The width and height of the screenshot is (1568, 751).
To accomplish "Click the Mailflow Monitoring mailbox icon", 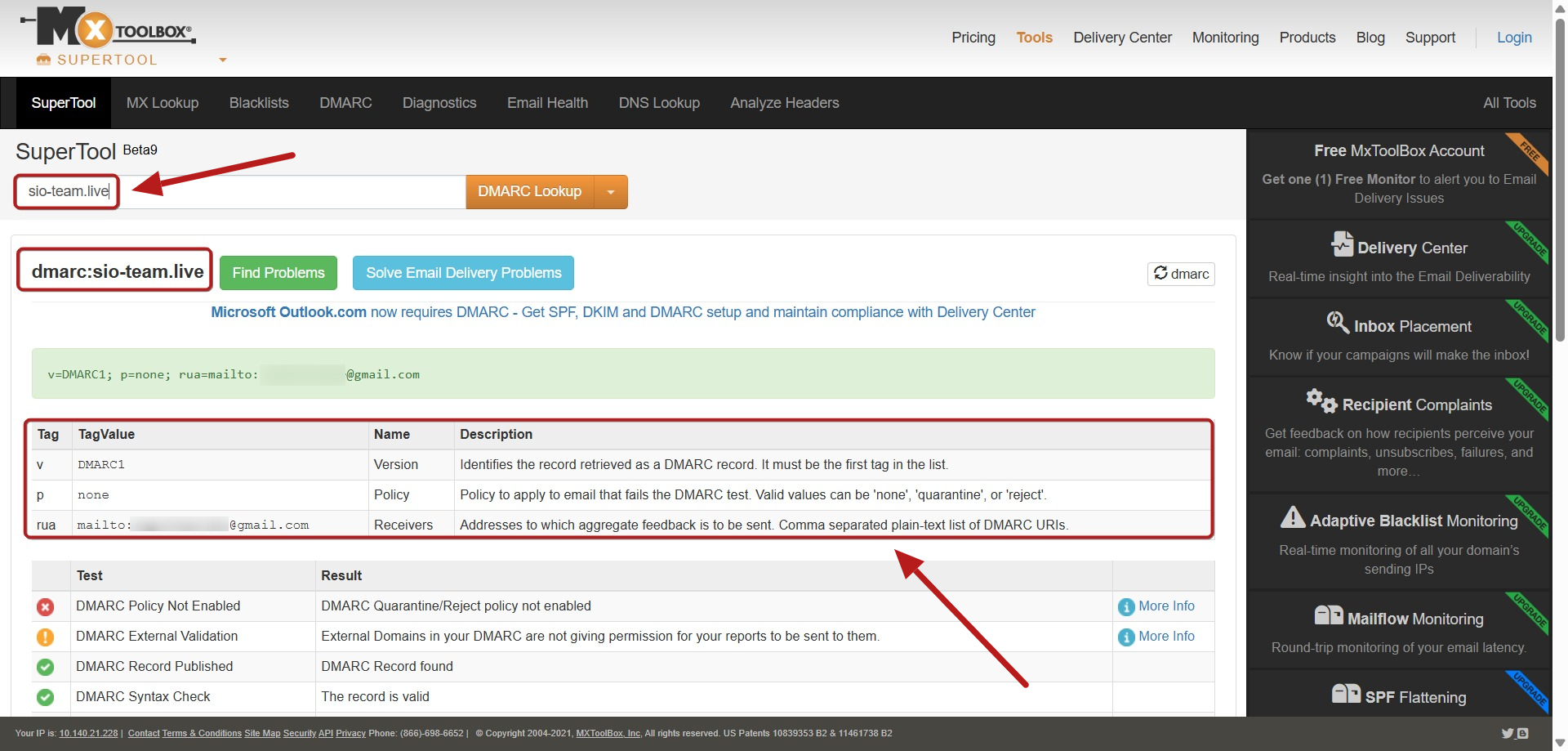I will [1329, 615].
